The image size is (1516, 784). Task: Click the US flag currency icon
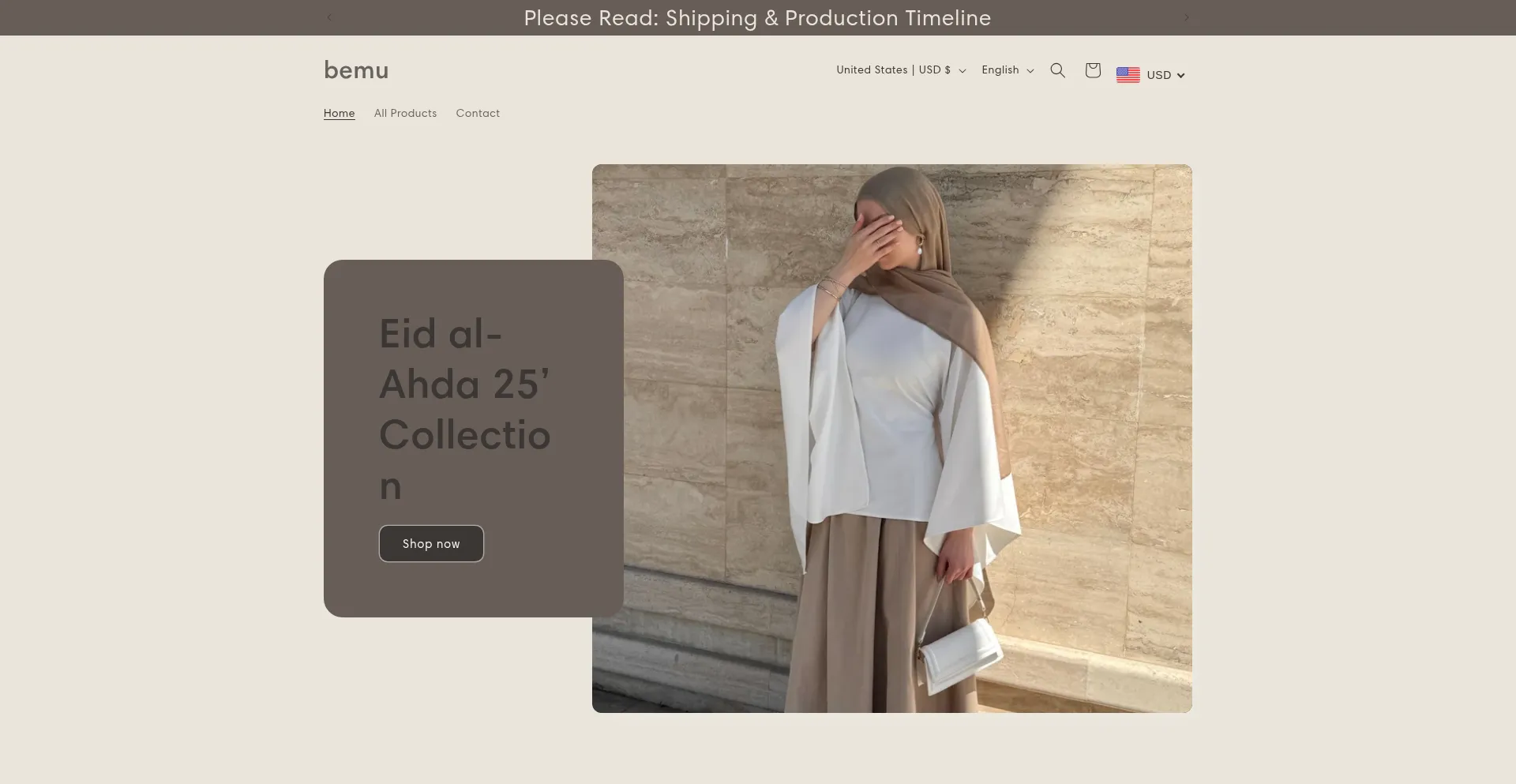[x=1128, y=75]
